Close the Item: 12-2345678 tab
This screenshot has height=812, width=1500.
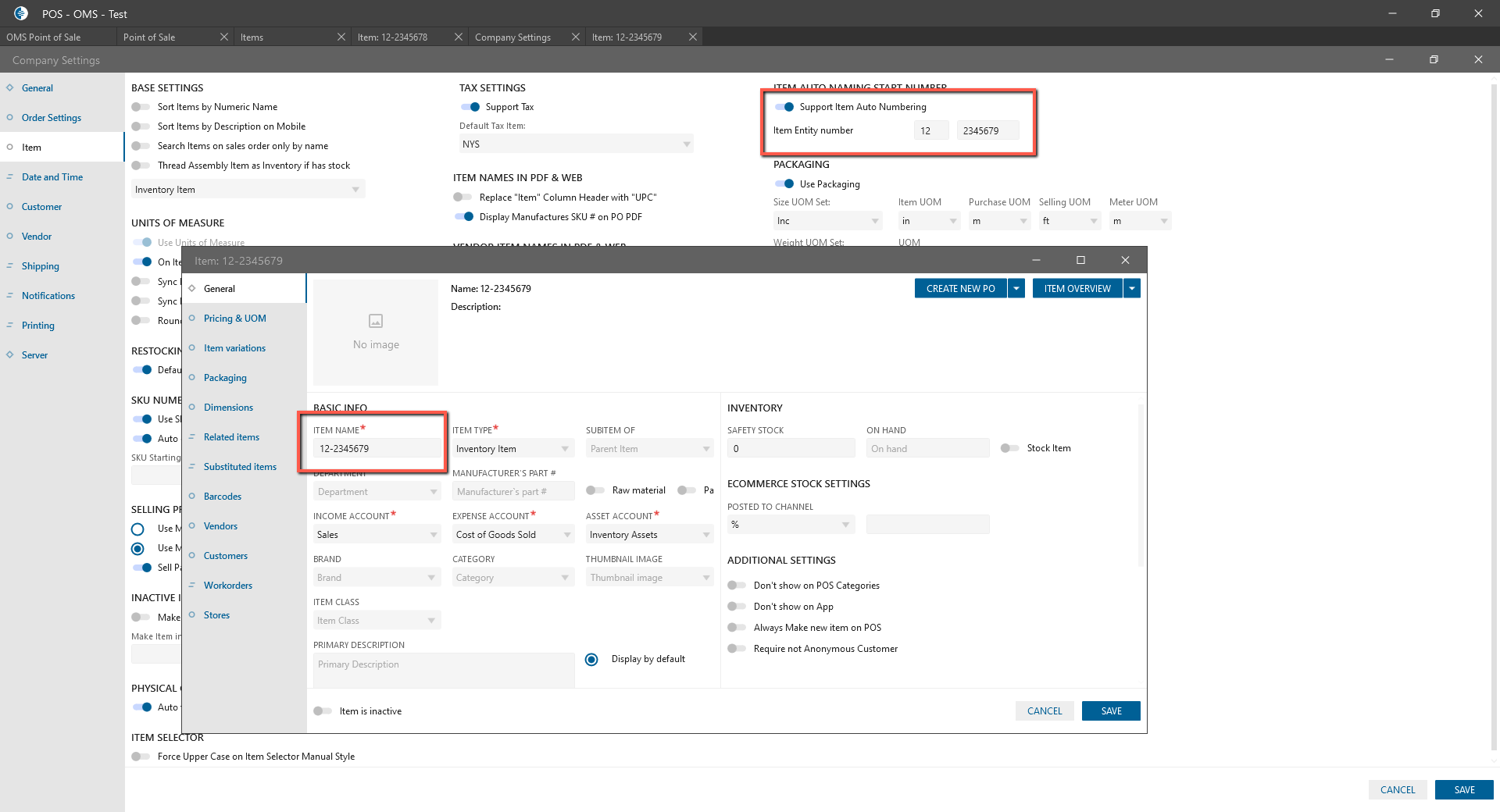point(459,37)
